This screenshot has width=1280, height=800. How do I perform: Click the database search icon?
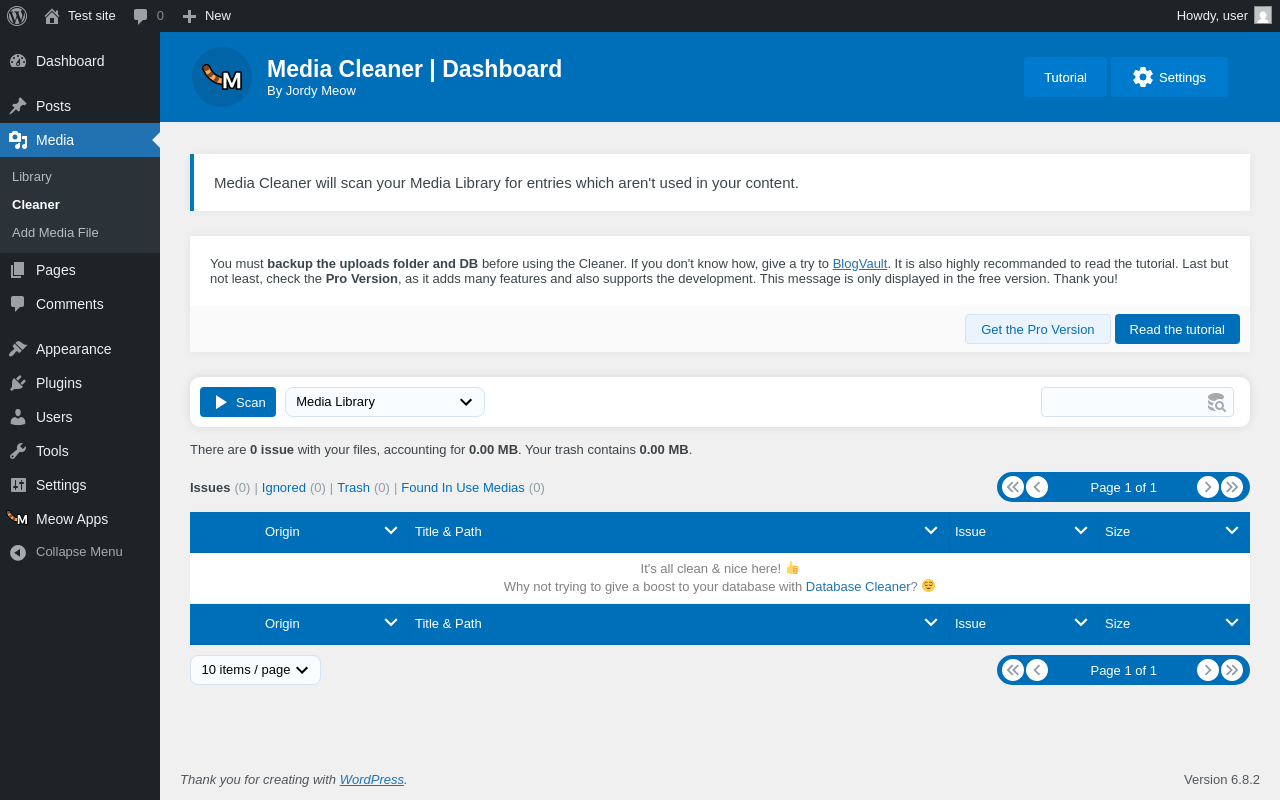(1217, 402)
